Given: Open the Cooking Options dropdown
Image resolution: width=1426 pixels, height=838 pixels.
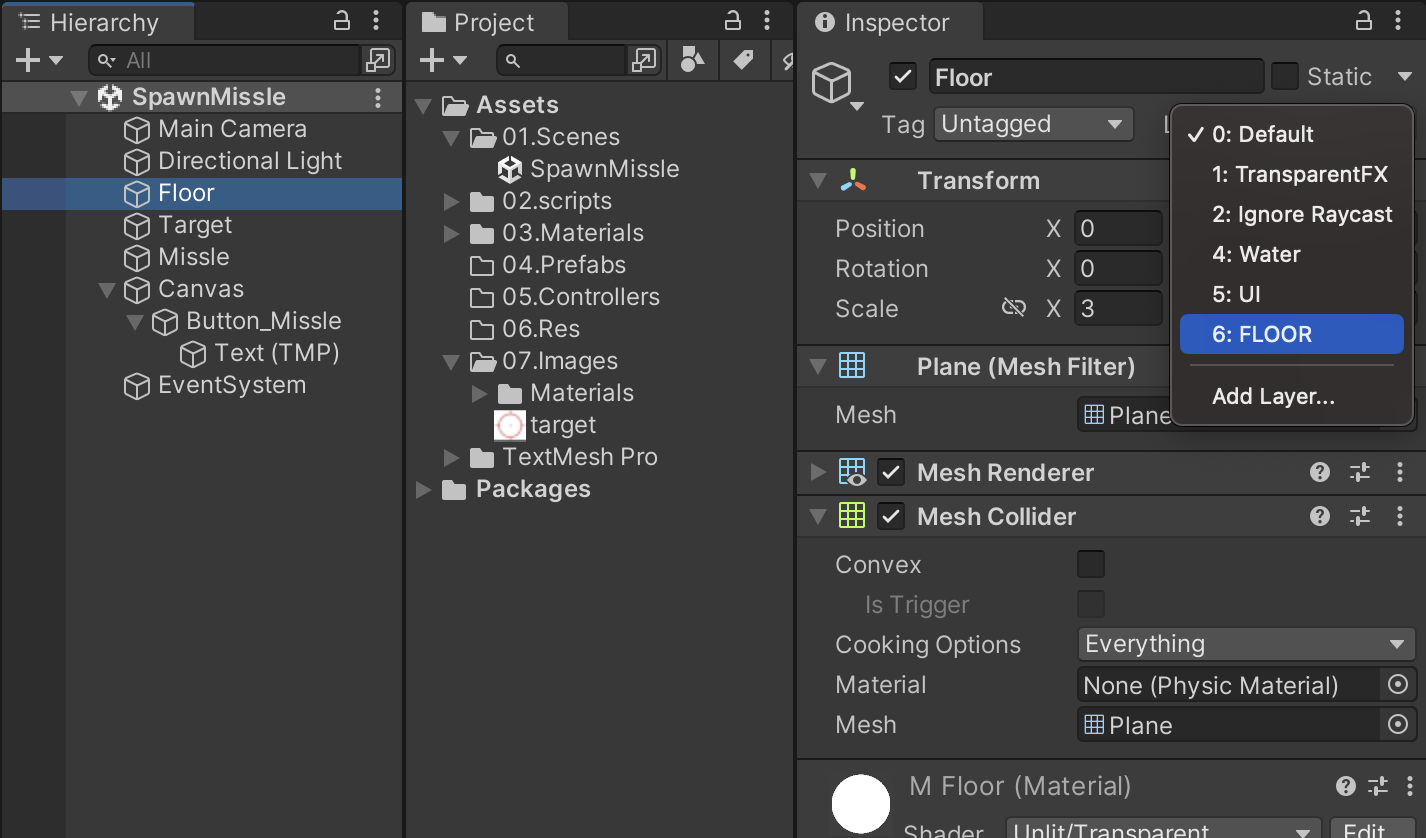Looking at the screenshot, I should [1247, 645].
